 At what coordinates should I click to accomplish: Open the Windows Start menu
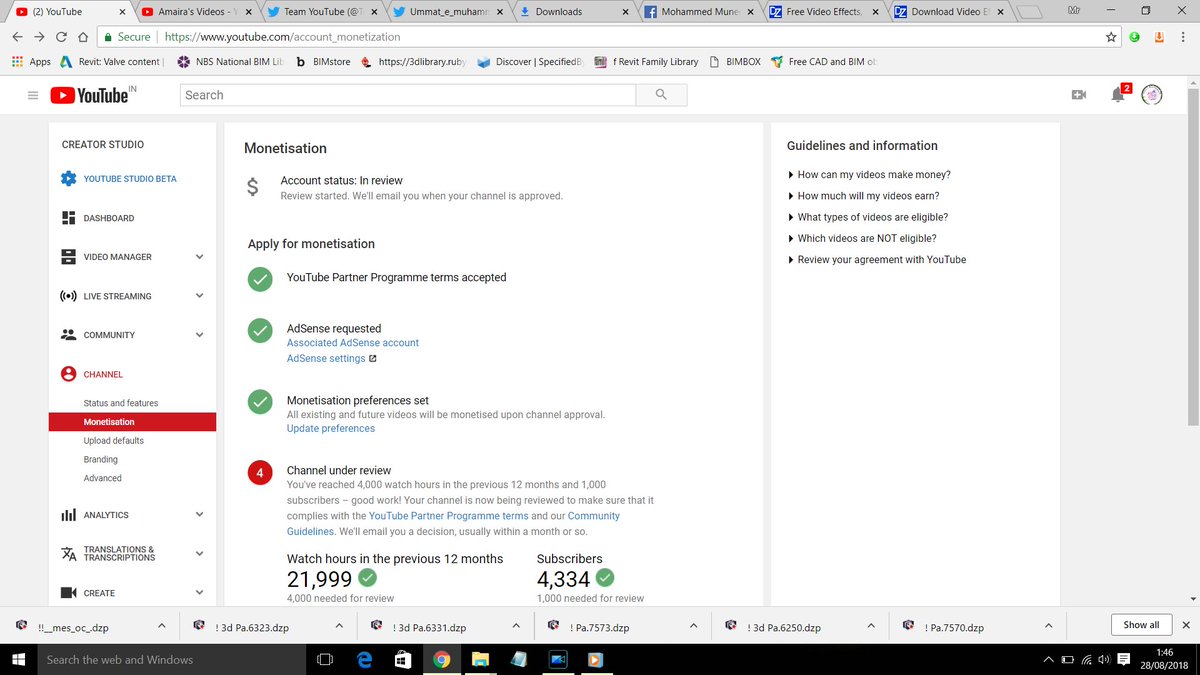click(17, 660)
